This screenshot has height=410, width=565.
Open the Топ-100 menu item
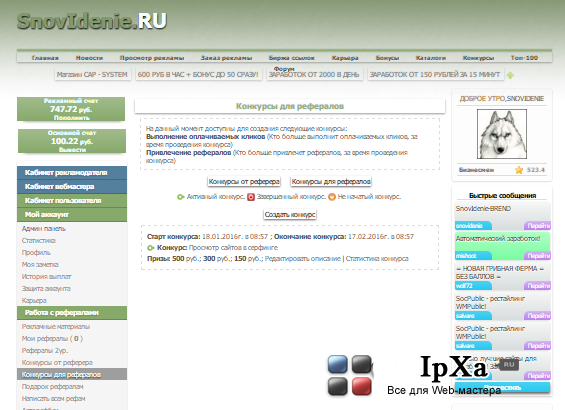tap(524, 58)
